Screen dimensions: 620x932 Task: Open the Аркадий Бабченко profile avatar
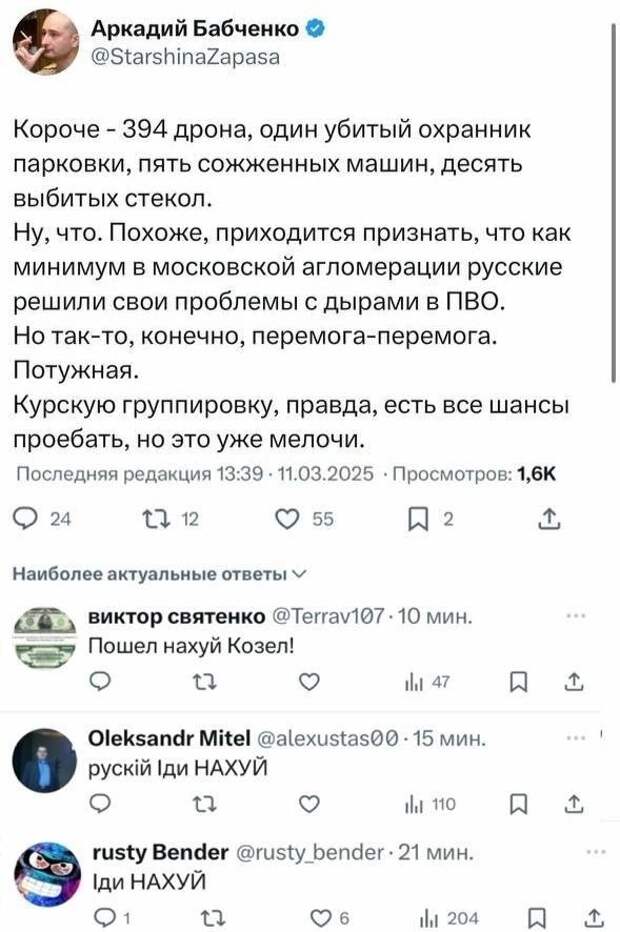click(45, 42)
